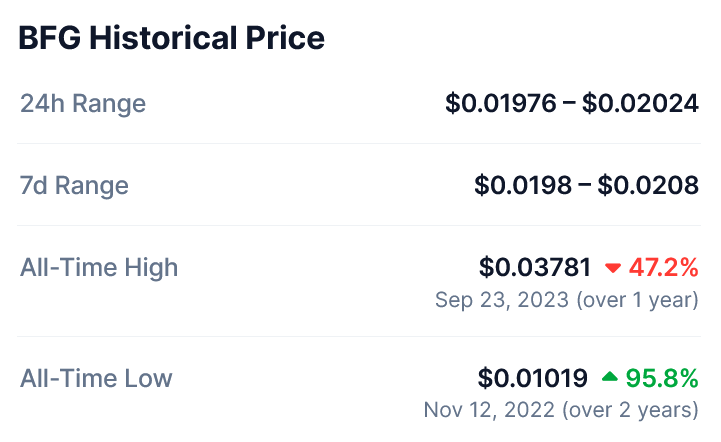Viewport: 721px width, 442px height.
Task: Click the 7d high value $0.0208
Action: coord(648,185)
